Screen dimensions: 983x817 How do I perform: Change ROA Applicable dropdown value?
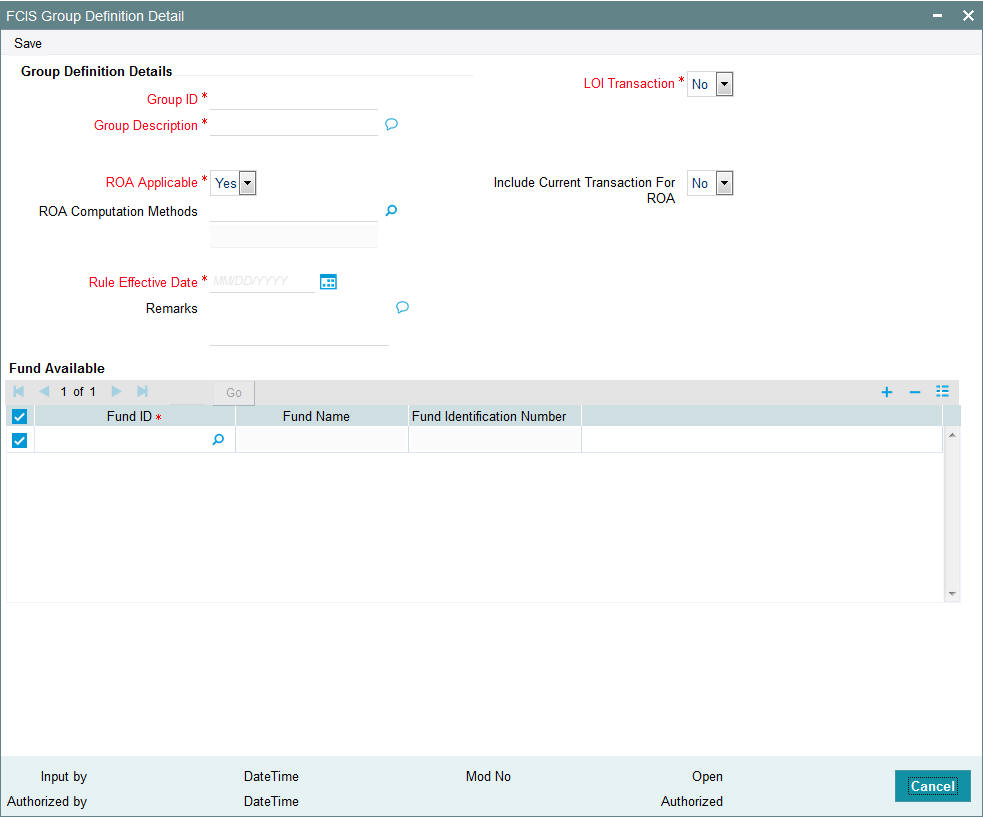246,183
